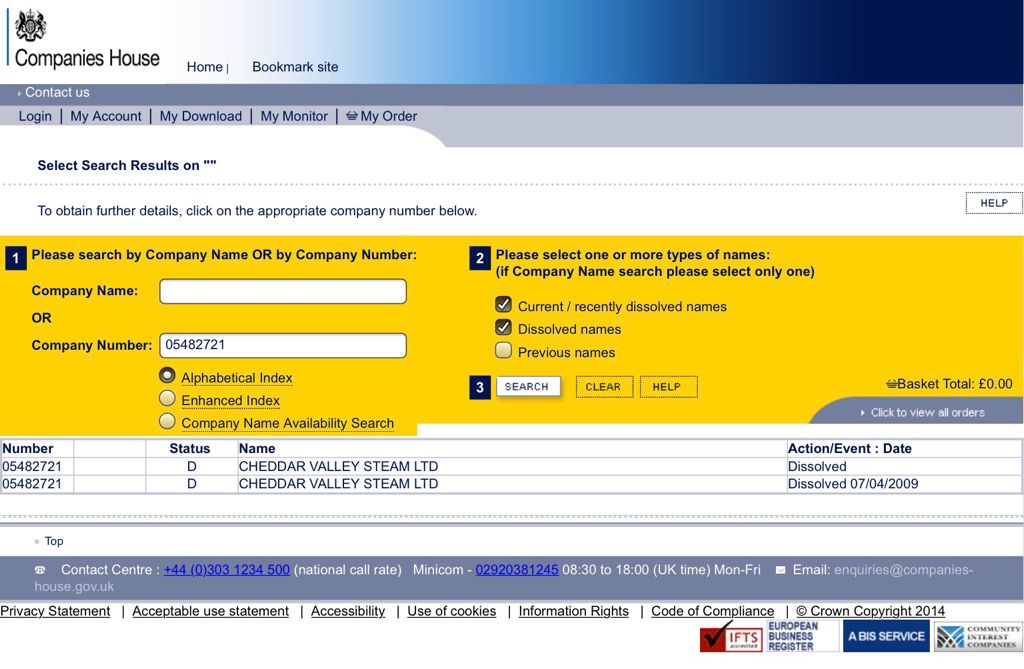Screen dimensions: 1024x669
Task: Open My Download
Action: pyautogui.click(x=200, y=116)
